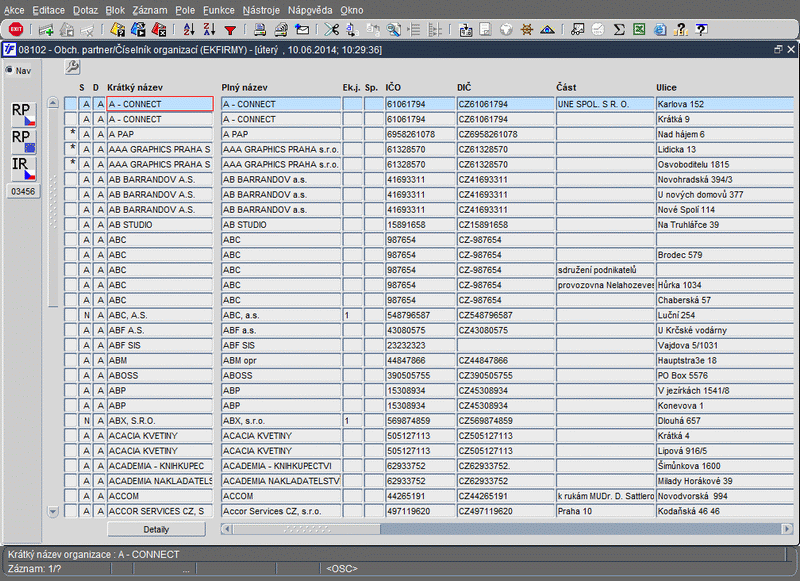The width and height of the screenshot is (800, 581).
Task: Click Ulice cell 'U Krčské vodárny'
Action: point(724,331)
